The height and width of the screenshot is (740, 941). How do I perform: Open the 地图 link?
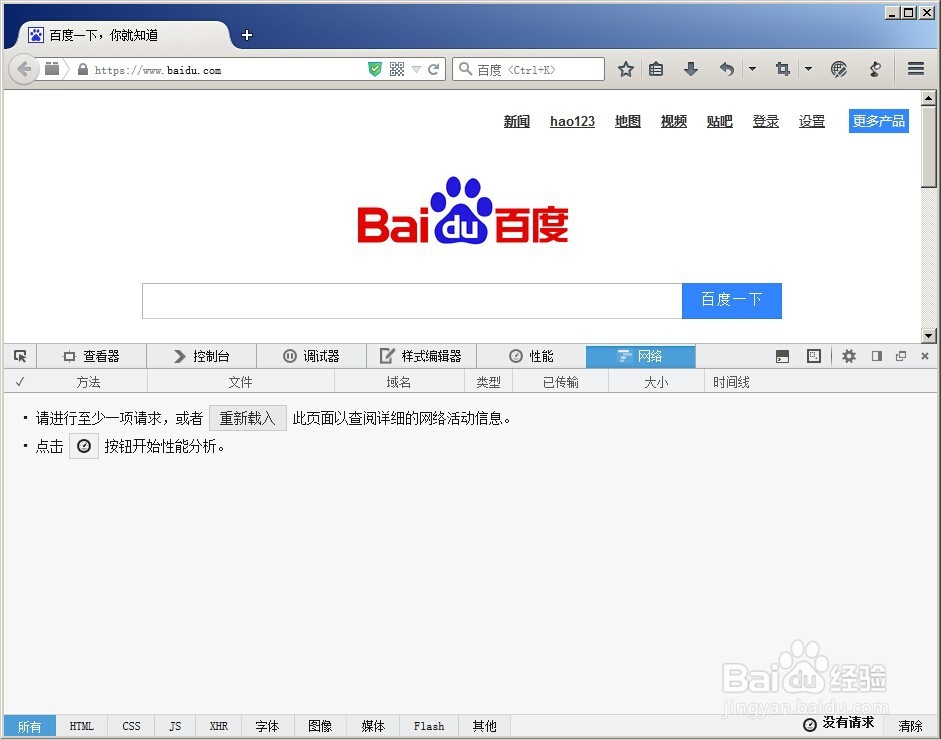click(x=628, y=121)
